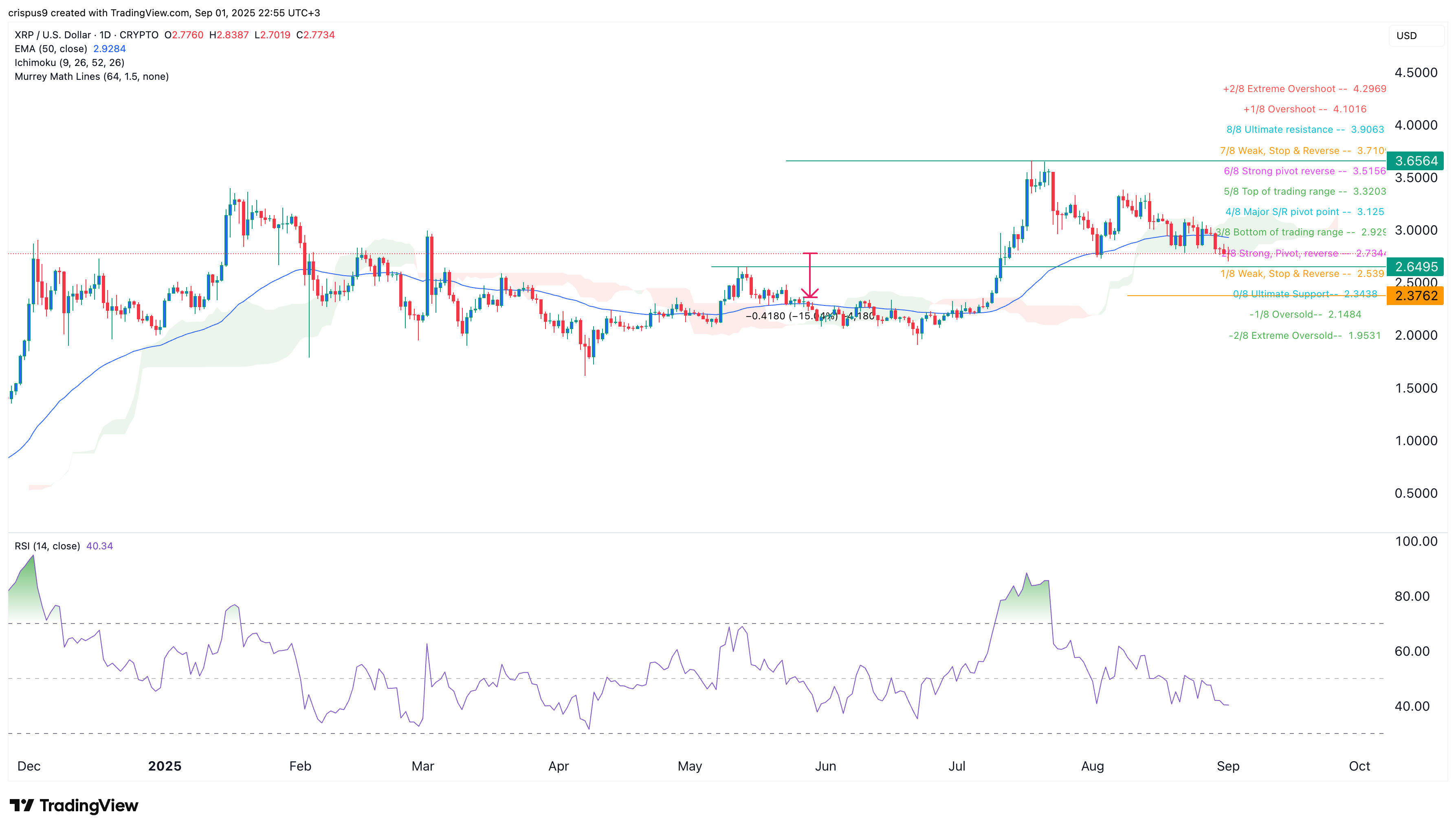Click the TradingView logo icon
Image resolution: width=1456 pixels, height=830 pixels.
22,805
